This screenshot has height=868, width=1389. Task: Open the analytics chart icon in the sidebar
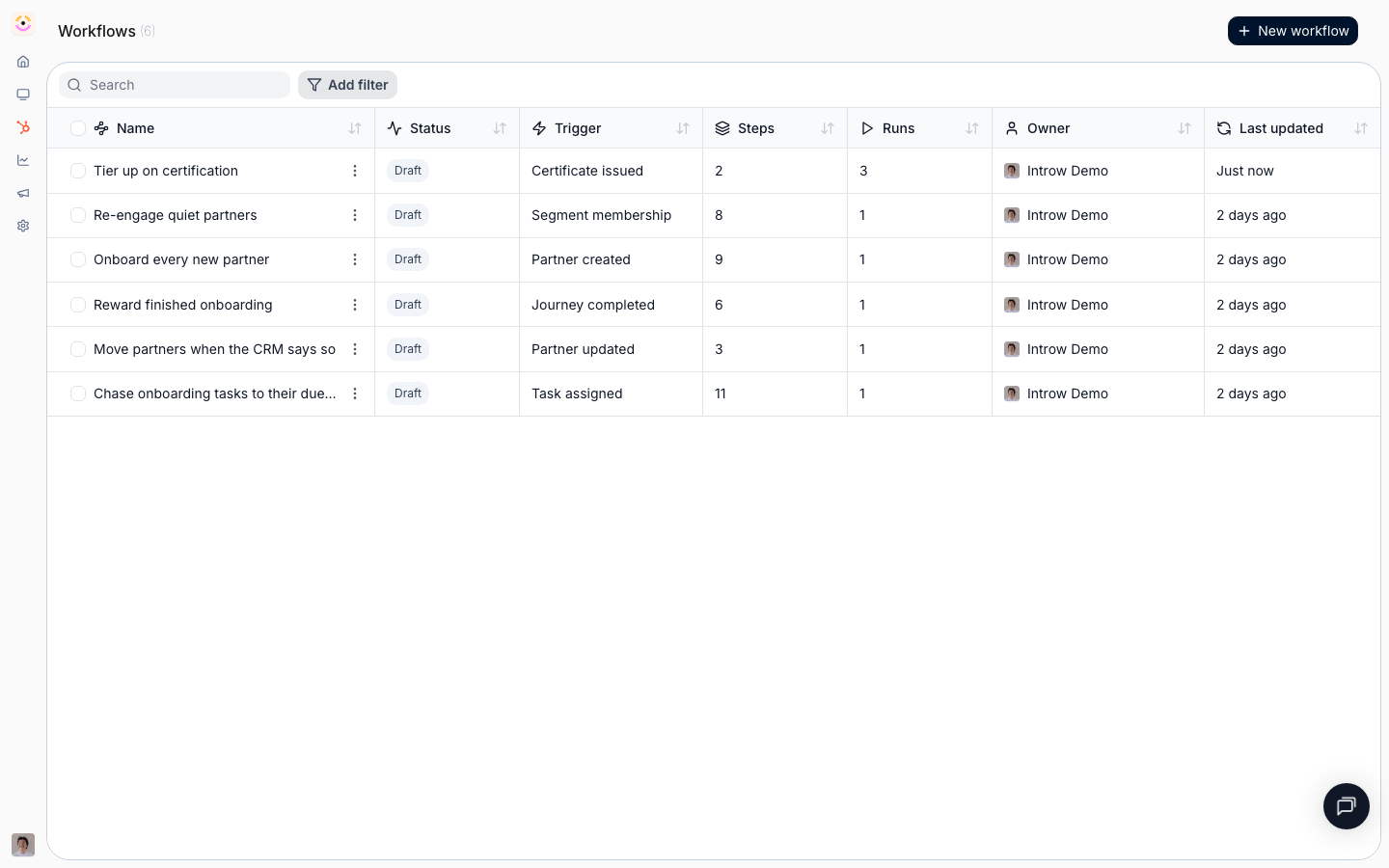click(x=23, y=160)
